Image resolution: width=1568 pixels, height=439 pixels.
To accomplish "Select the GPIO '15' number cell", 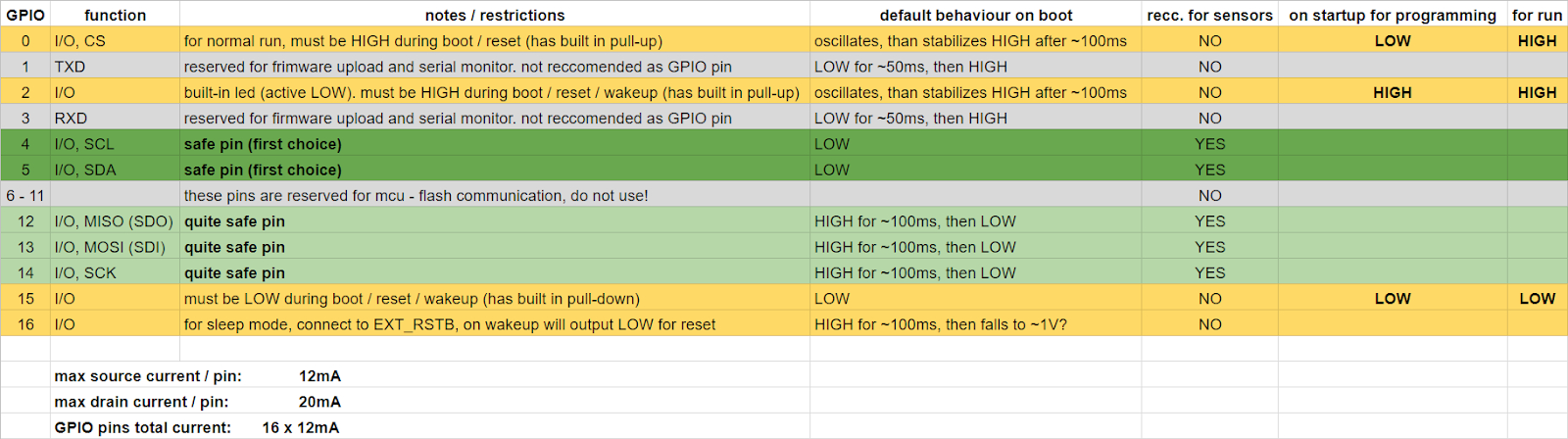I will click(x=25, y=299).
